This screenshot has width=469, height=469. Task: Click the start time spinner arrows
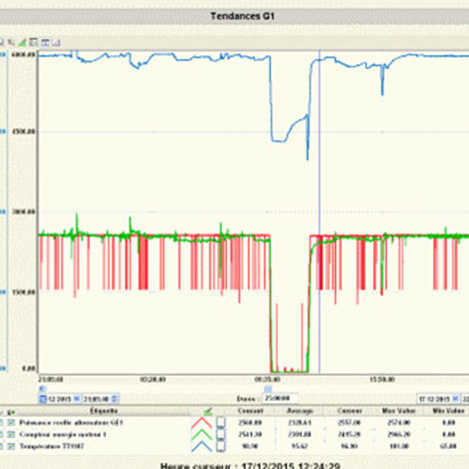[115, 399]
